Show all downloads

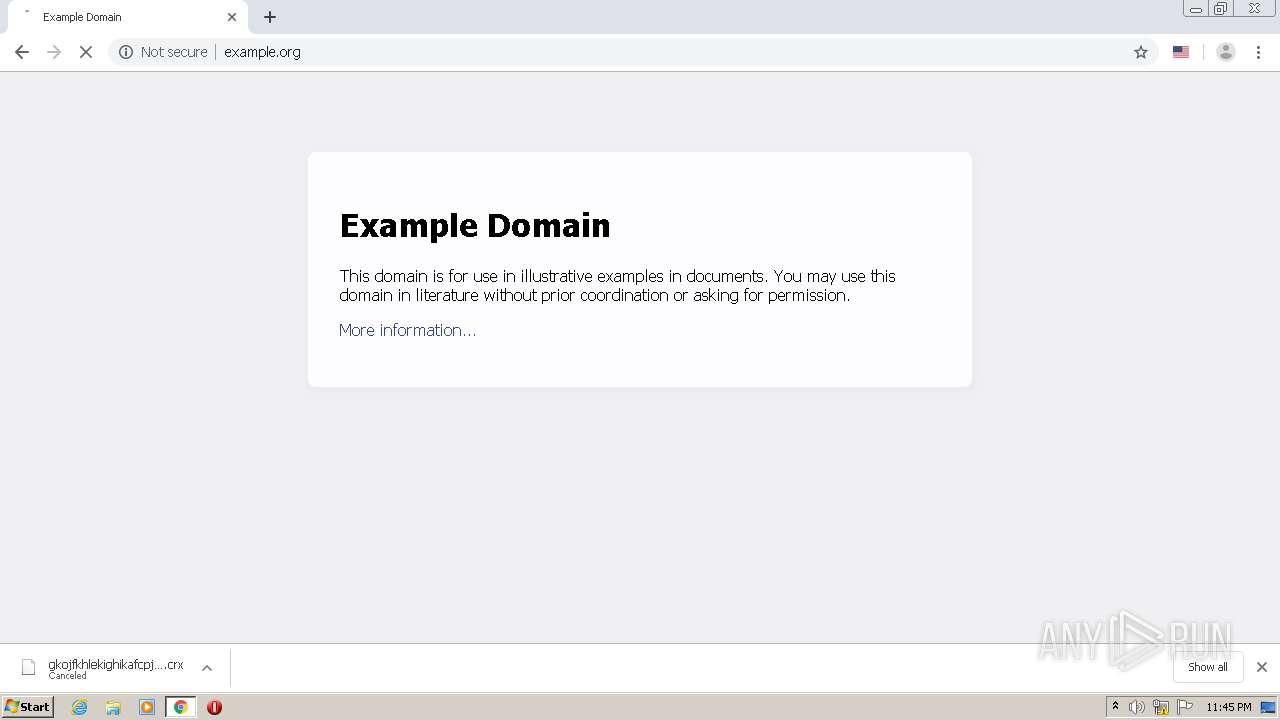tap(1207, 667)
